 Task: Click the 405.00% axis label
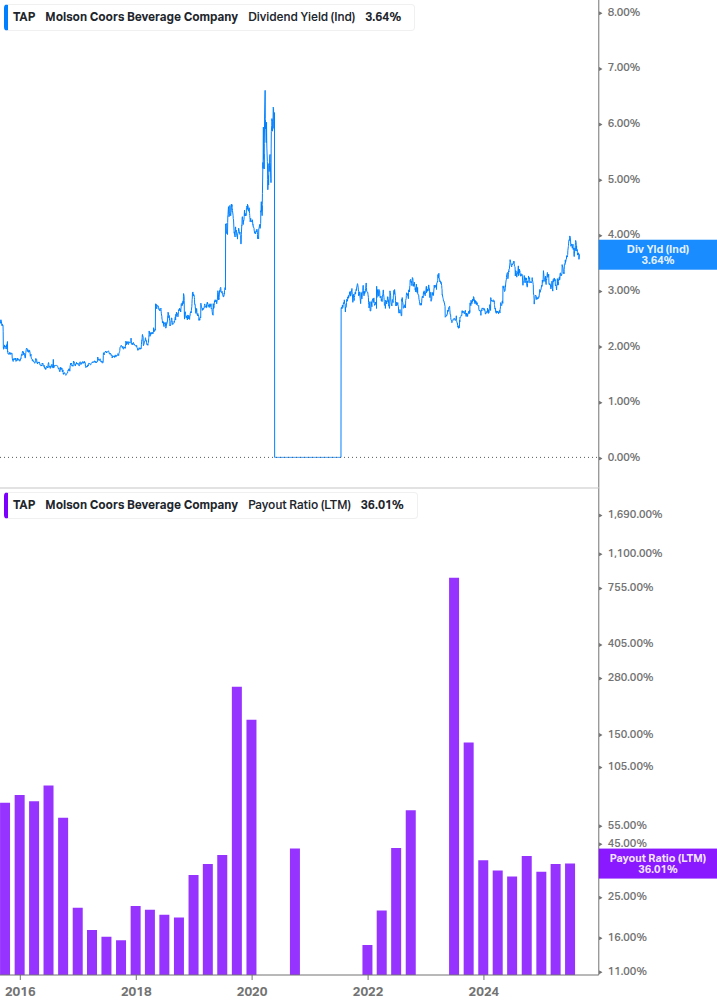pyautogui.click(x=630, y=643)
